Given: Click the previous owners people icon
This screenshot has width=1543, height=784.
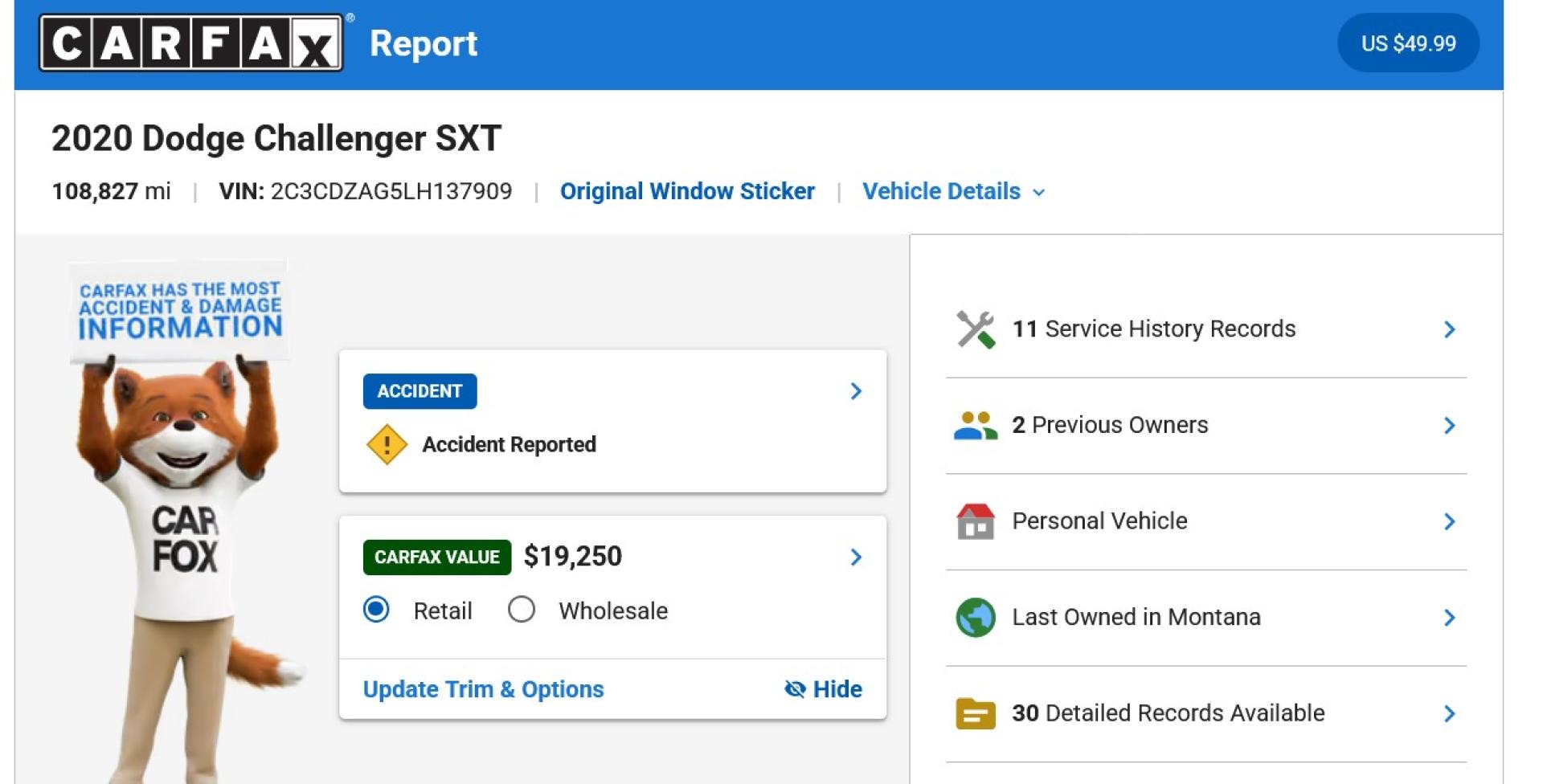Looking at the screenshot, I should pos(976,426).
